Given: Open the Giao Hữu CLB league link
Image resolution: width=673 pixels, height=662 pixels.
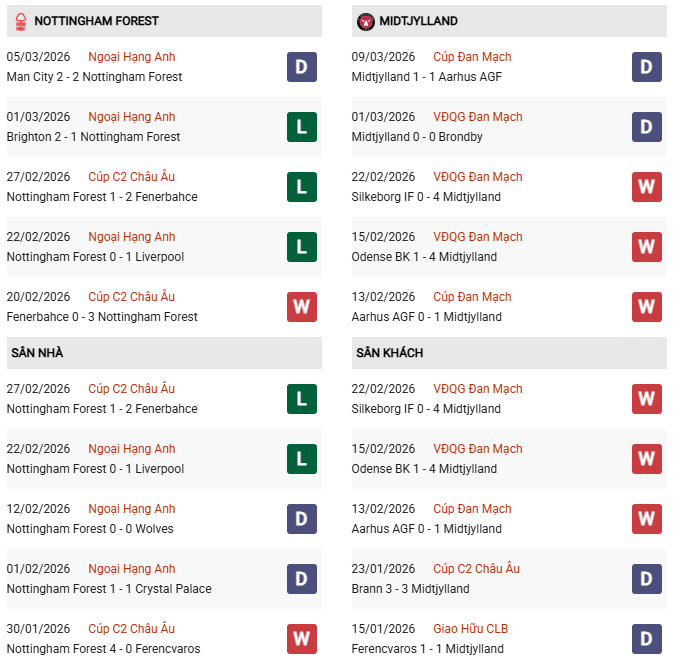Looking at the screenshot, I should 470,629.
